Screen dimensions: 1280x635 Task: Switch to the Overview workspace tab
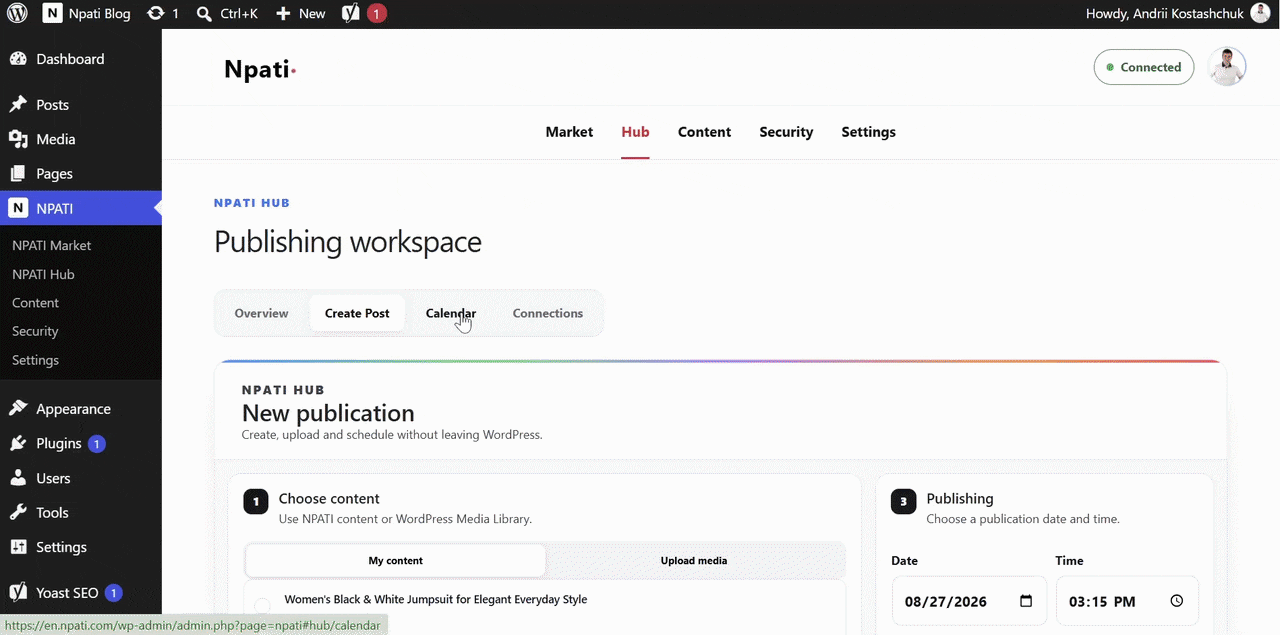[261, 313]
